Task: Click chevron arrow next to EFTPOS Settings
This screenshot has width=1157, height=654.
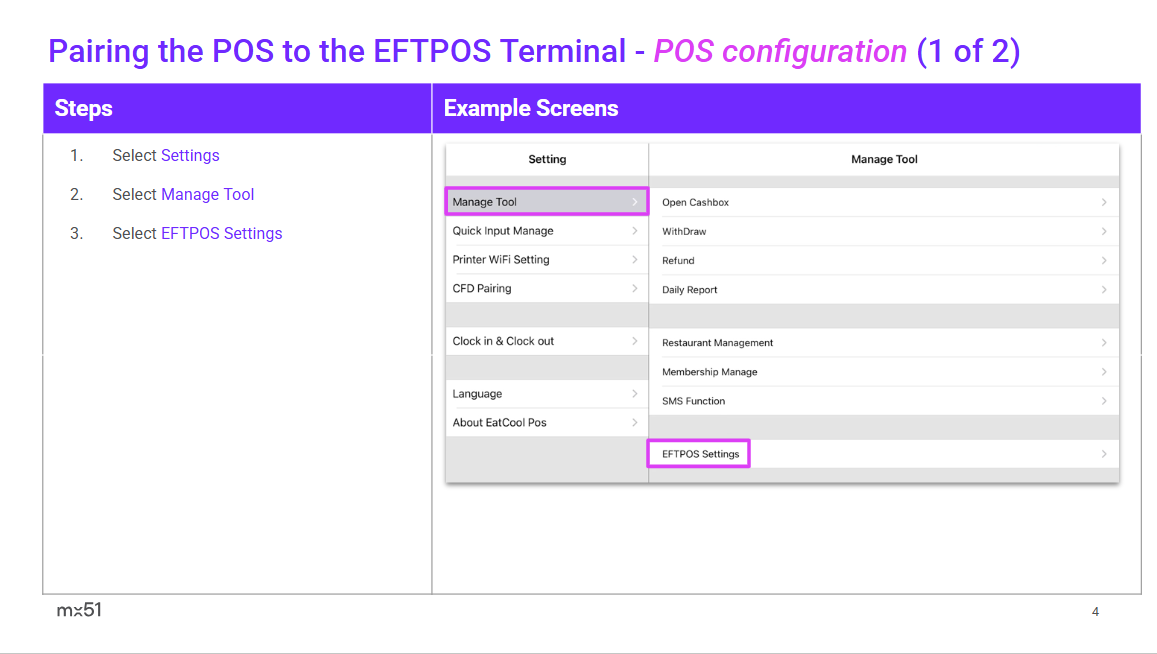Action: pyautogui.click(x=1104, y=454)
